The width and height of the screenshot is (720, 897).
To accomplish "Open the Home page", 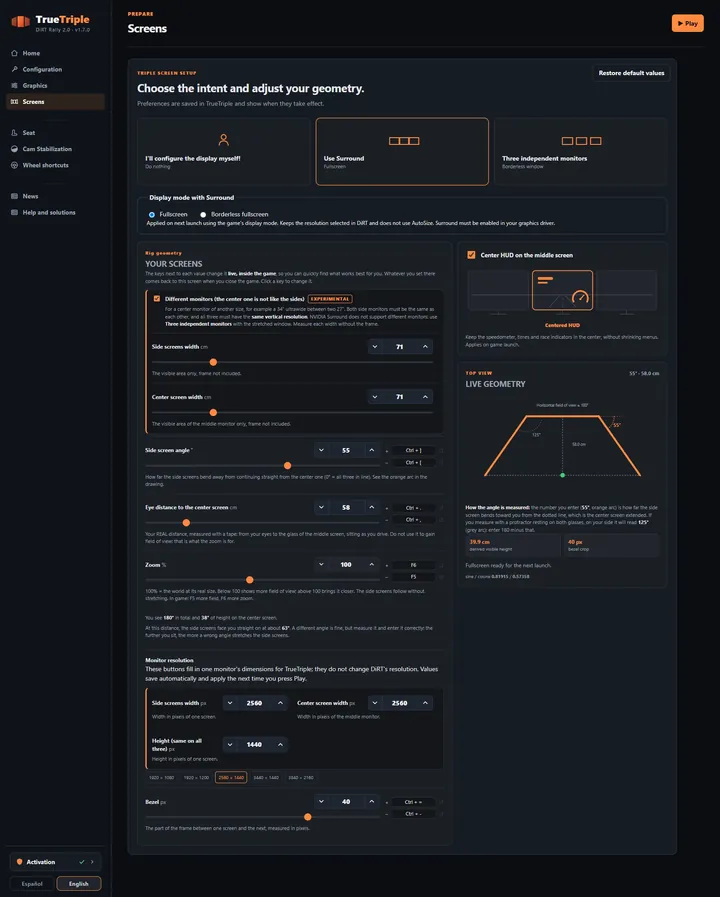I will pos(55,53).
